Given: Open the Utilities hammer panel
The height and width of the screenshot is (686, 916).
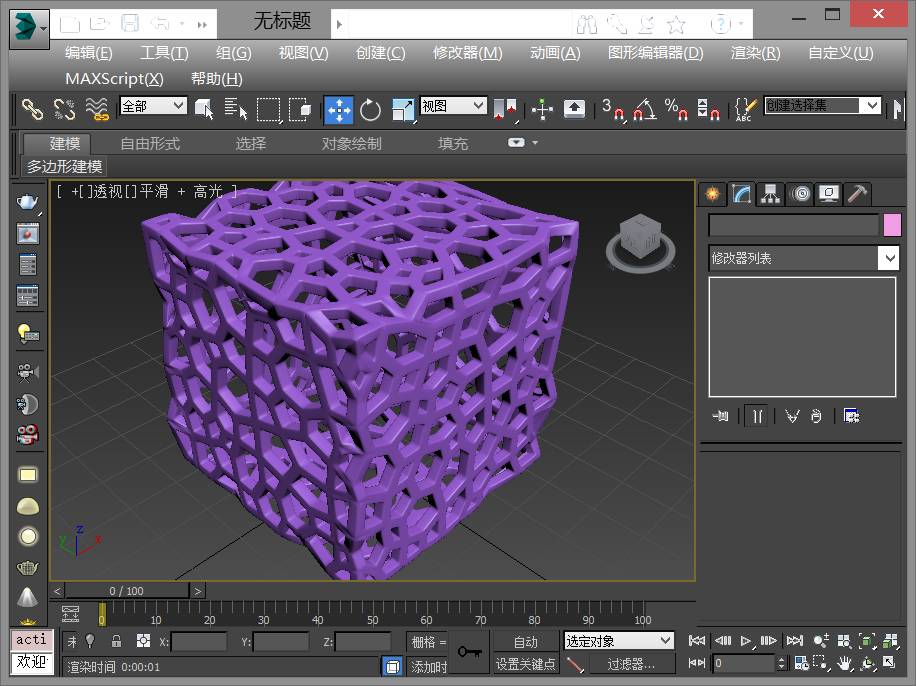Looking at the screenshot, I should click(x=857, y=194).
